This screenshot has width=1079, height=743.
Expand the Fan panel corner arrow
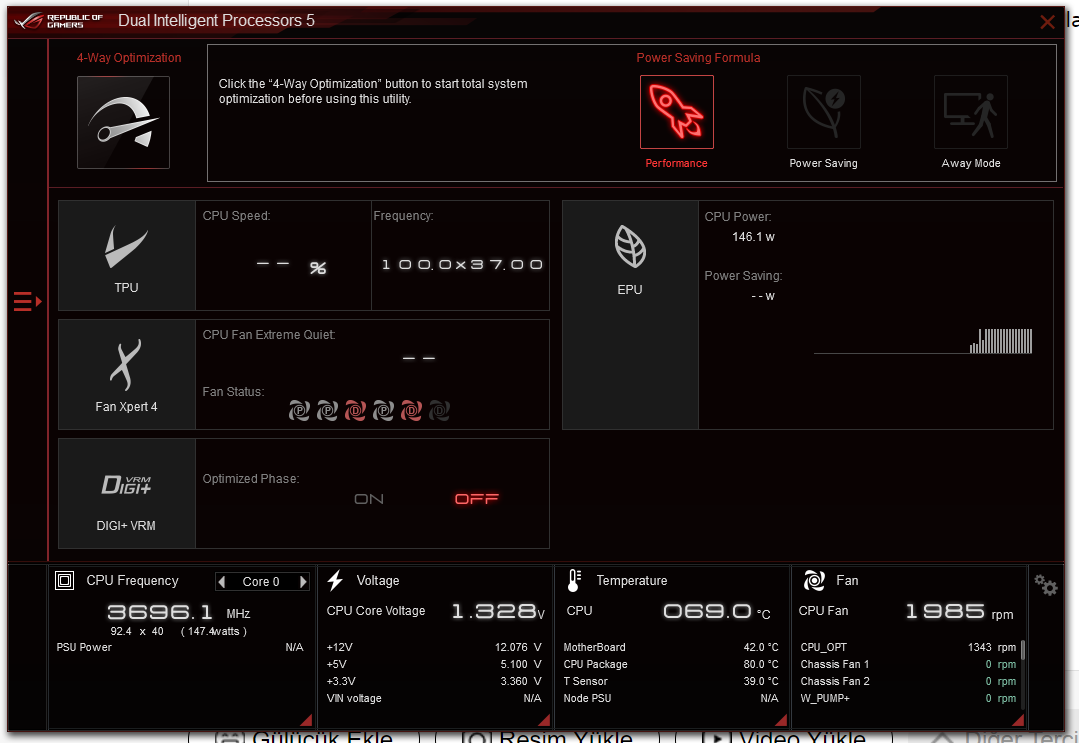point(1018,720)
